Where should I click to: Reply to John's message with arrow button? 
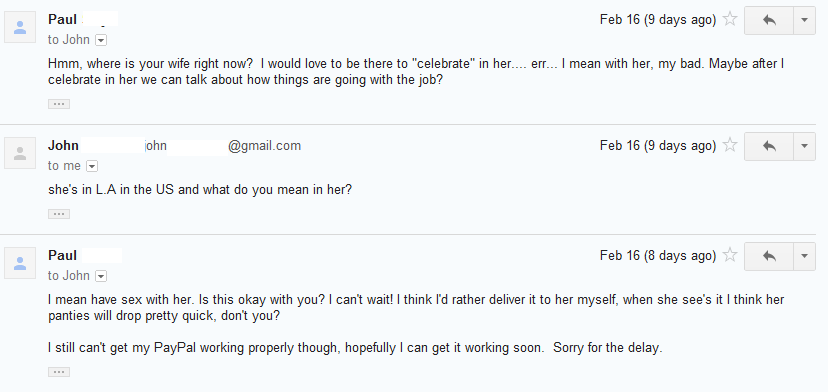coord(769,146)
